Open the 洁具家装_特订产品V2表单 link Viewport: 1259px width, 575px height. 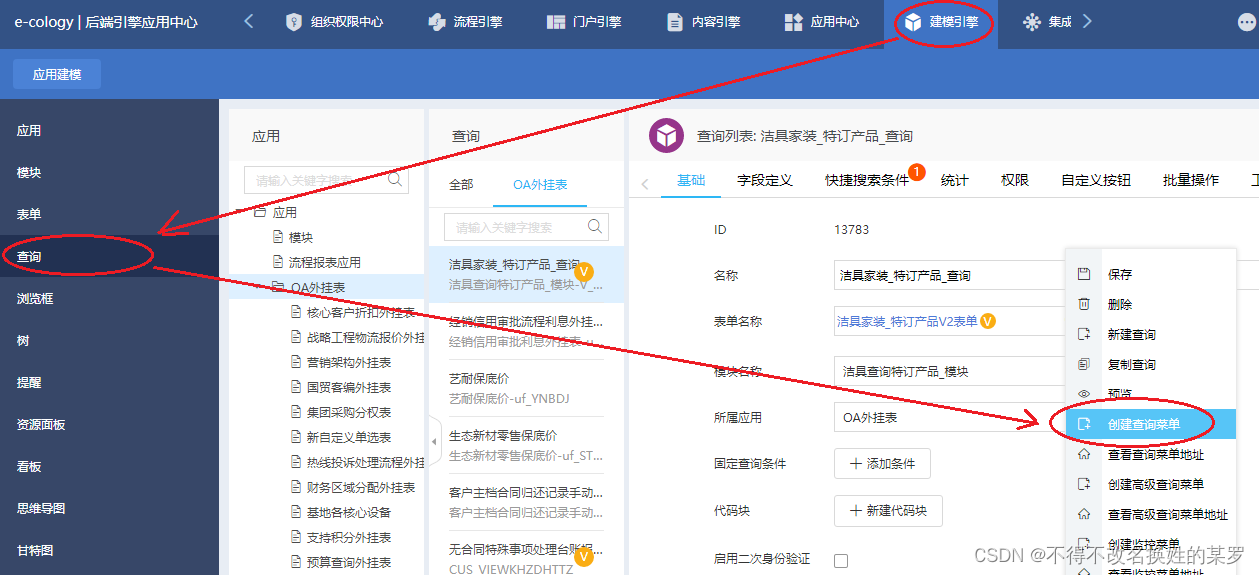pyautogui.click(x=907, y=321)
